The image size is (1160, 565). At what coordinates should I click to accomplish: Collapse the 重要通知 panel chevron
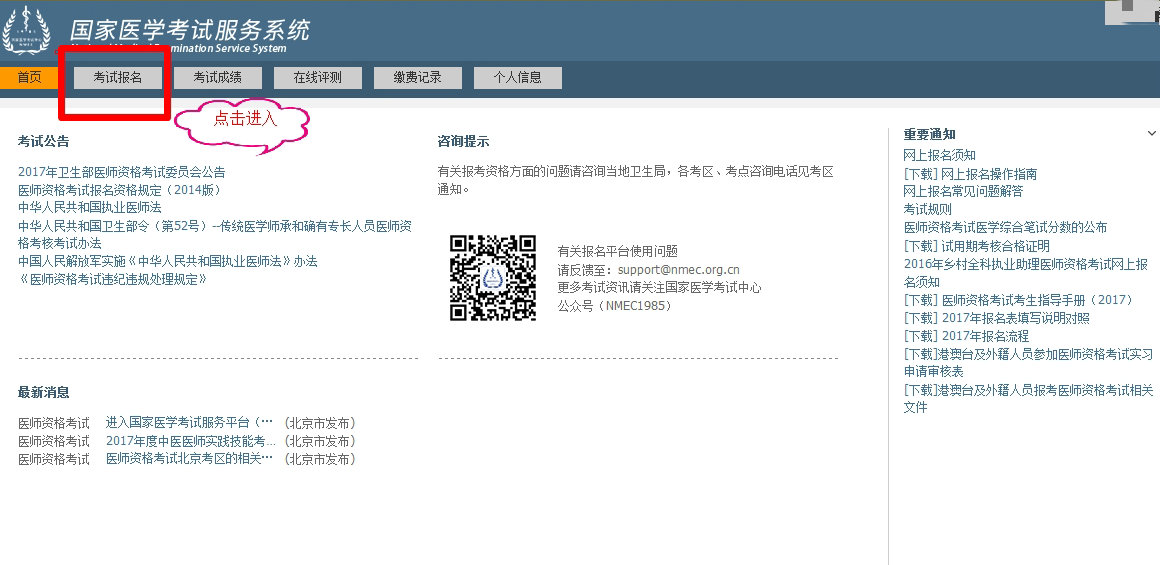click(x=1151, y=134)
